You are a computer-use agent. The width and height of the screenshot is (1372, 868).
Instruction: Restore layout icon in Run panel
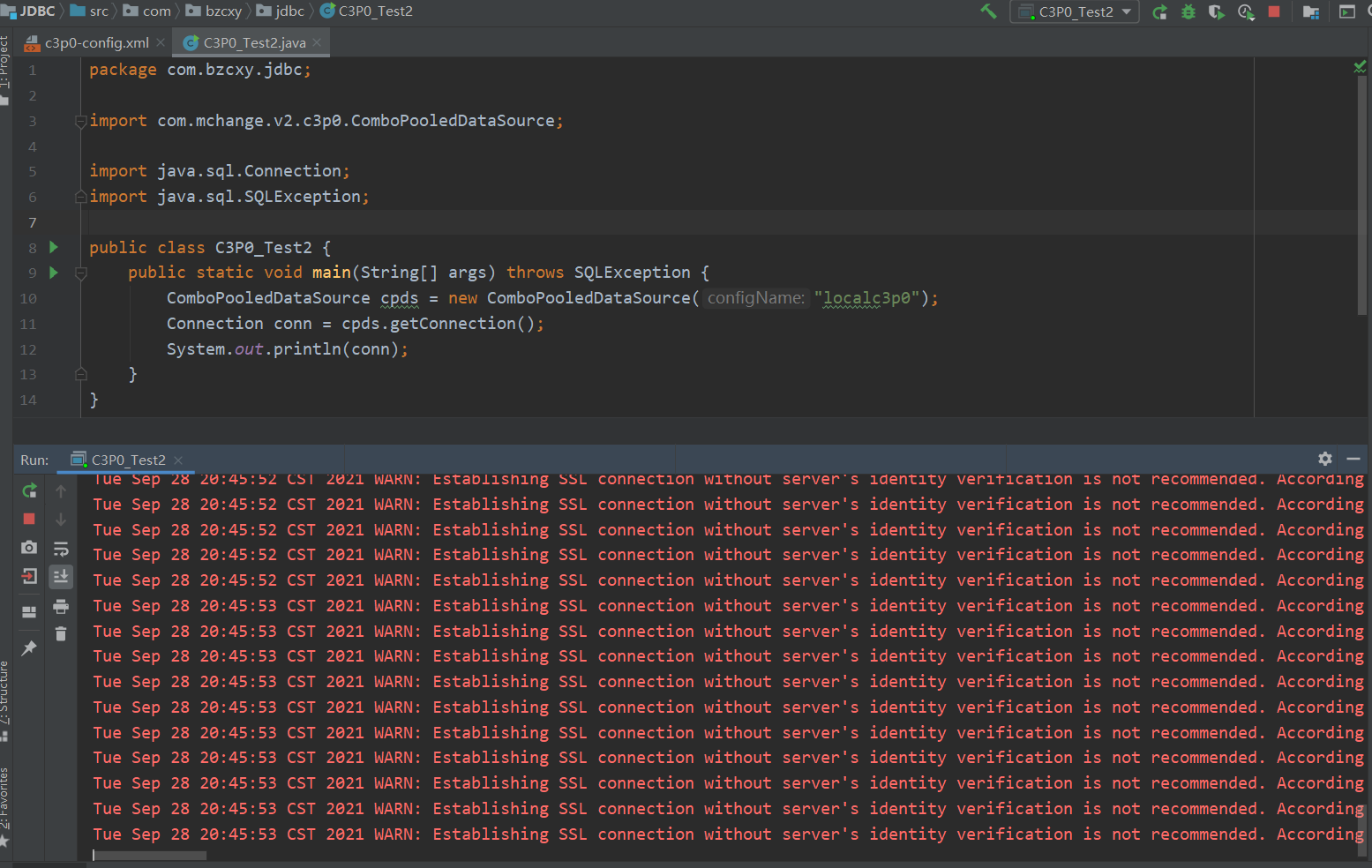[29, 611]
